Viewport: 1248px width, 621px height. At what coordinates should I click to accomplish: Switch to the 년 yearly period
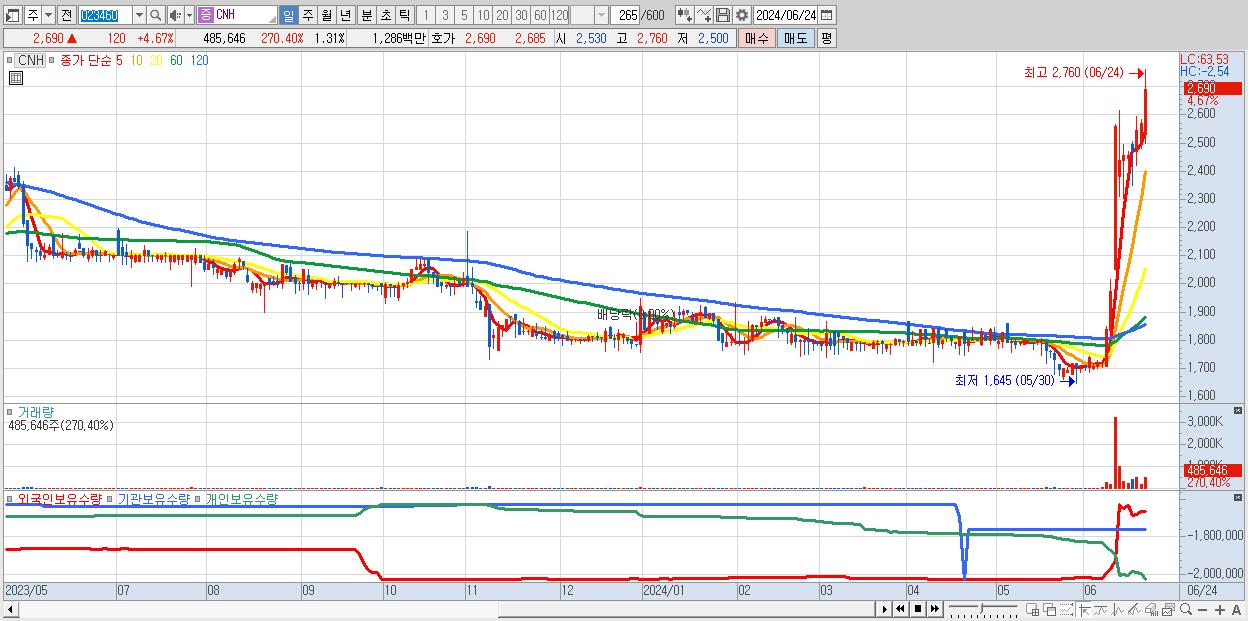[345, 15]
